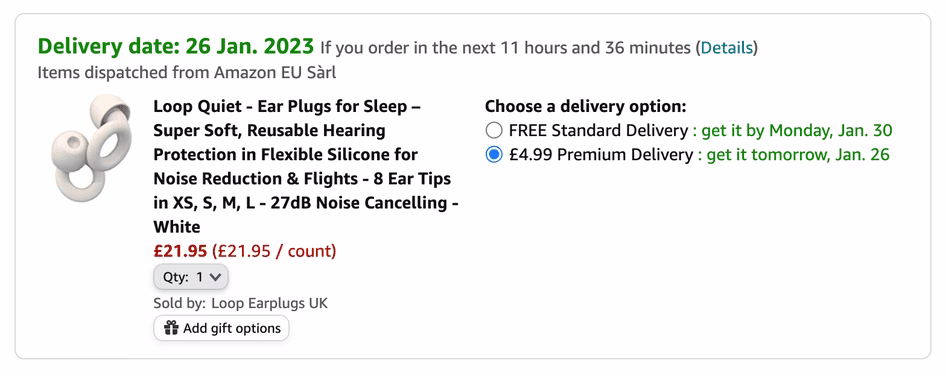Click the gift box icon
Screen dimensions: 946x376
click(171, 328)
